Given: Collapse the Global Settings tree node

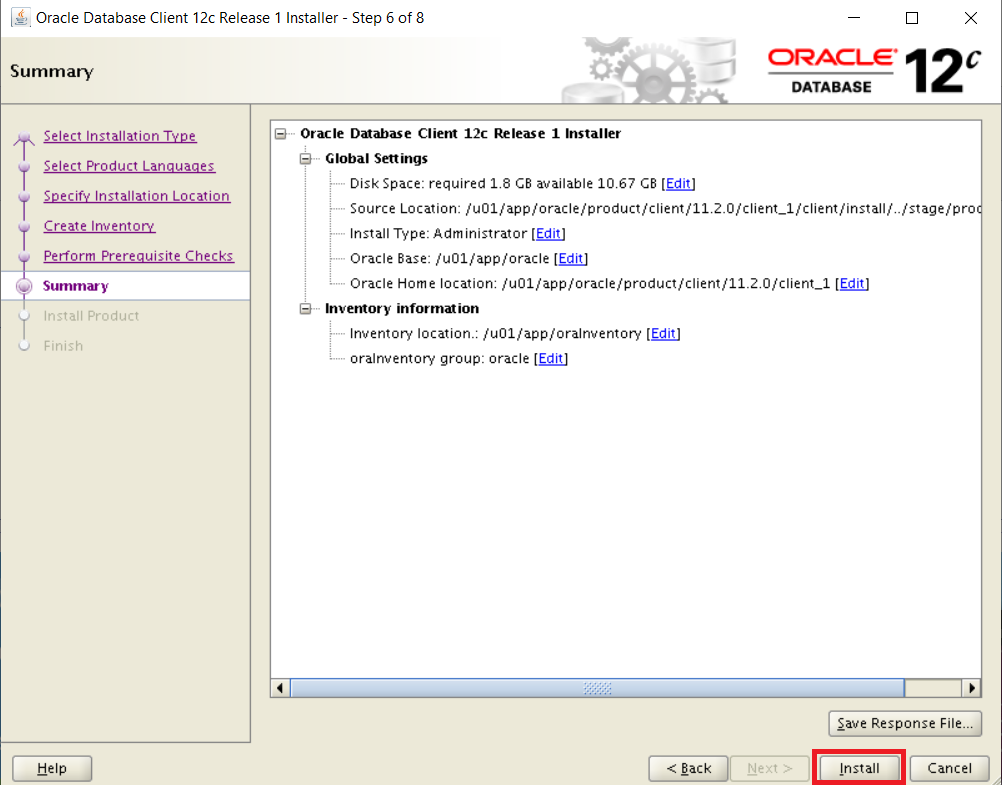Looking at the screenshot, I should 306,158.
